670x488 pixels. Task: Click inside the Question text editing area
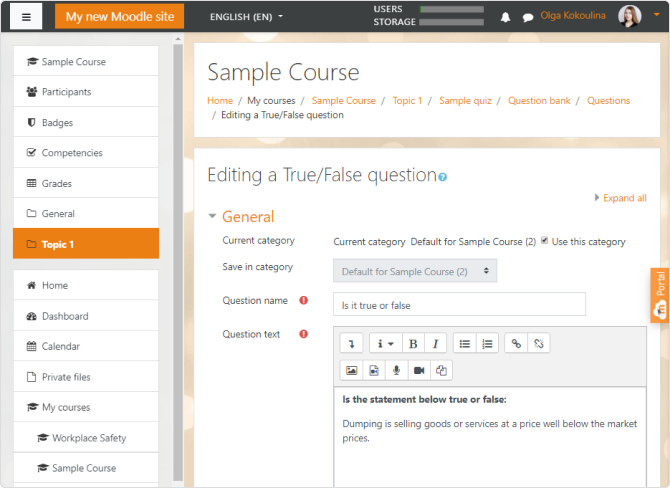pos(490,437)
